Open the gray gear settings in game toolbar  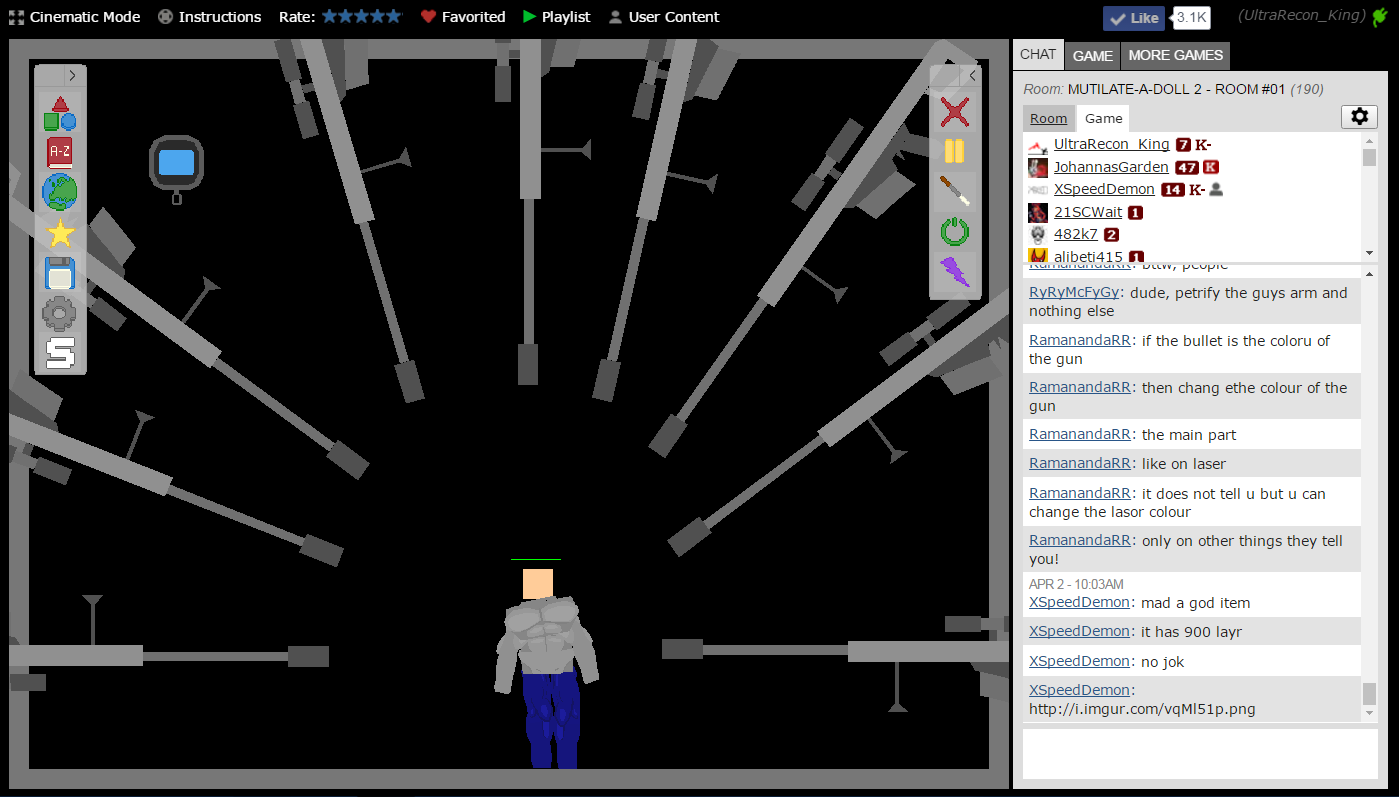(x=60, y=313)
